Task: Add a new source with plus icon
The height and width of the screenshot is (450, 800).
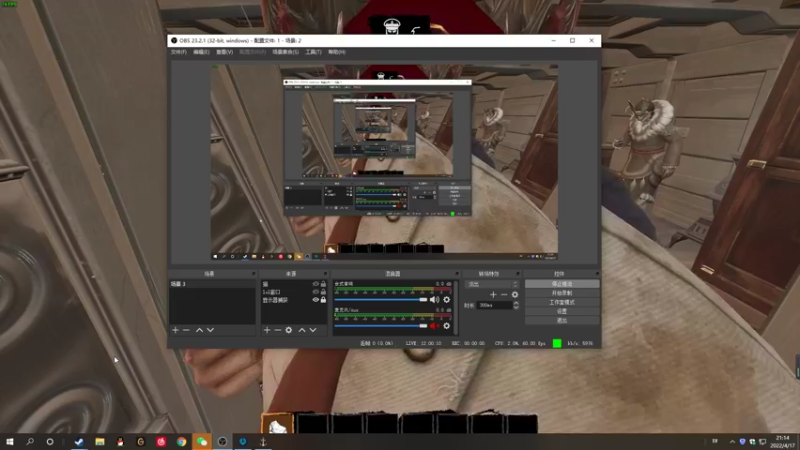Action: point(267,330)
